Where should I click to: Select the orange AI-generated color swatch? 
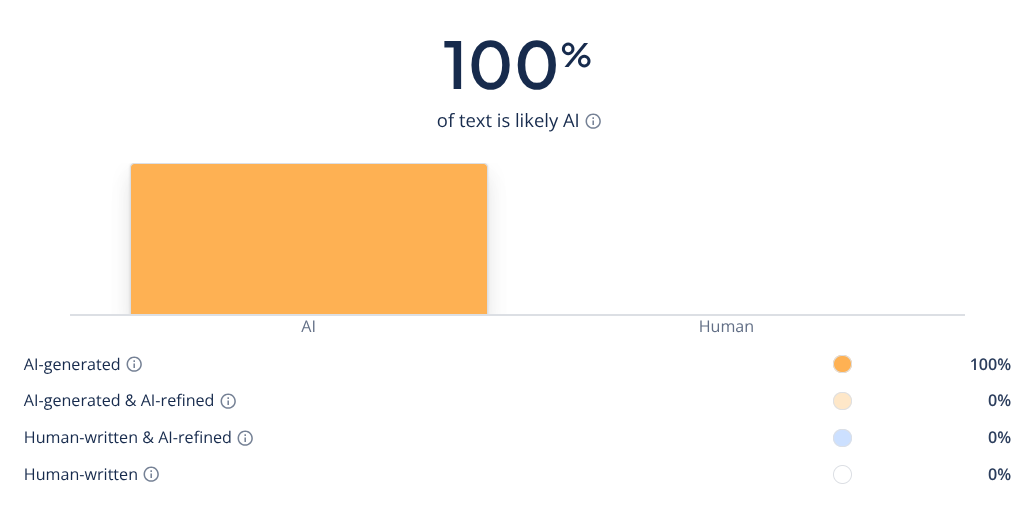tap(842, 364)
